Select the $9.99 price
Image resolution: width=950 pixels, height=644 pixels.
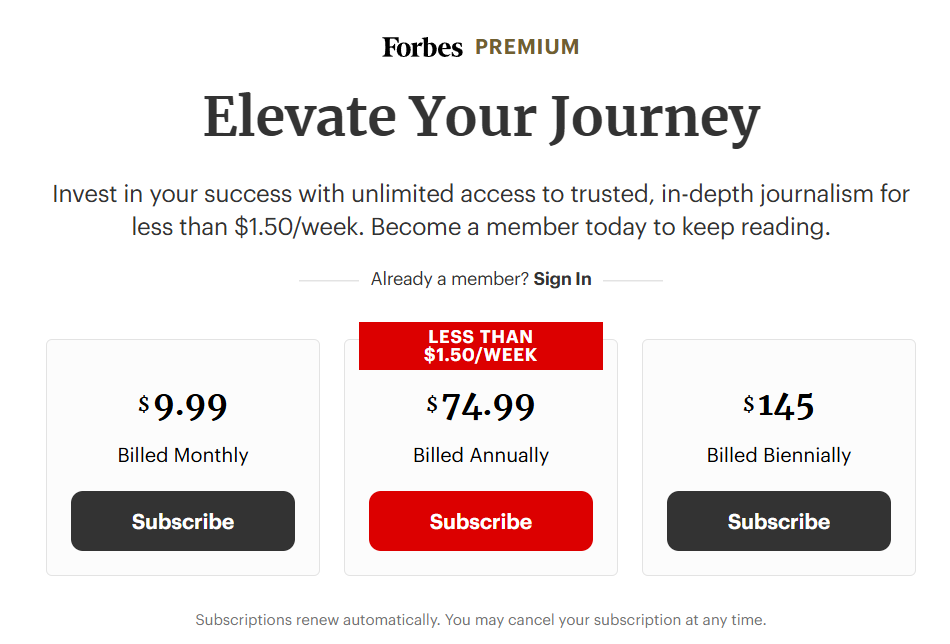click(183, 407)
